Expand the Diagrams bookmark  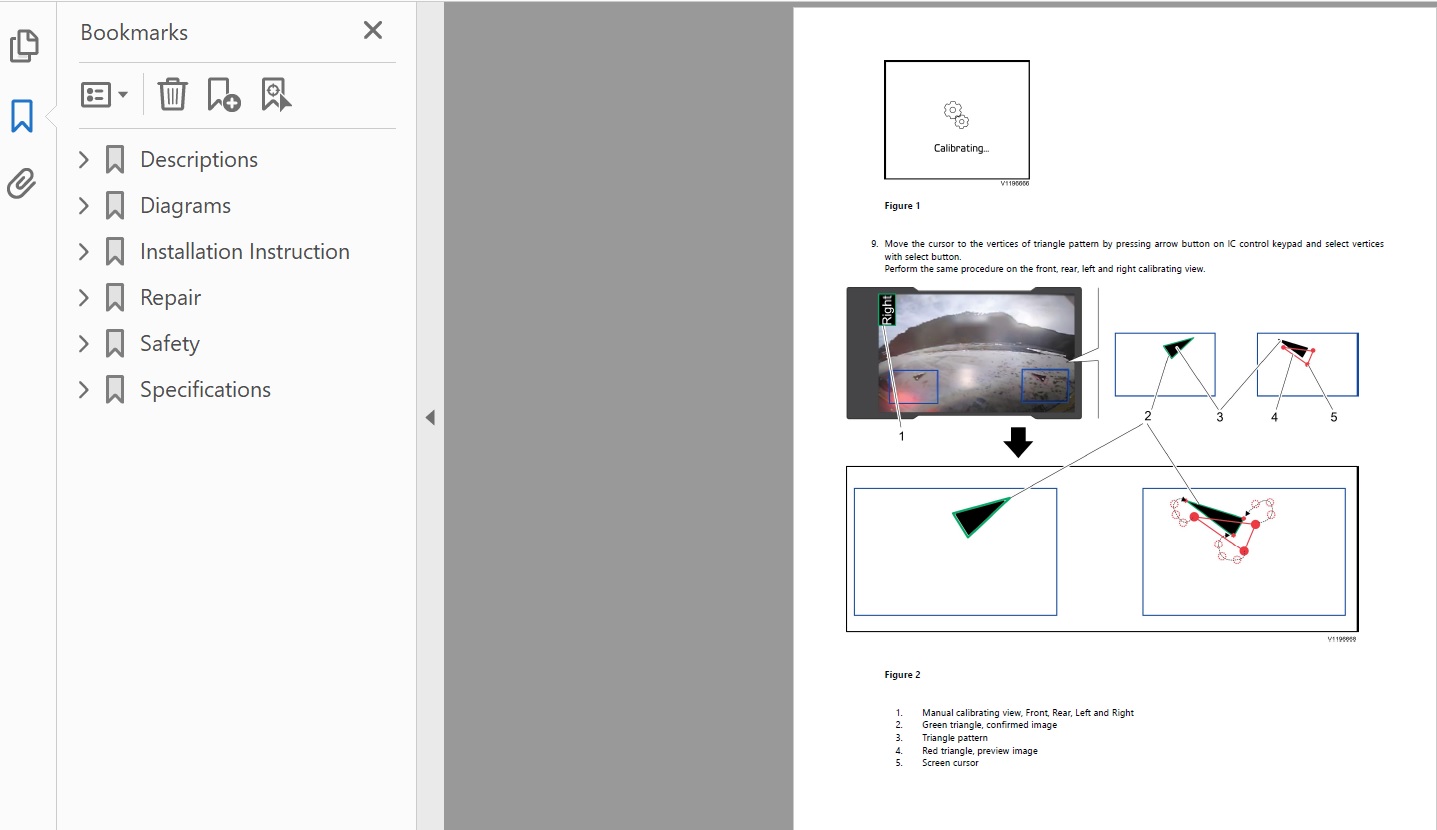point(84,206)
